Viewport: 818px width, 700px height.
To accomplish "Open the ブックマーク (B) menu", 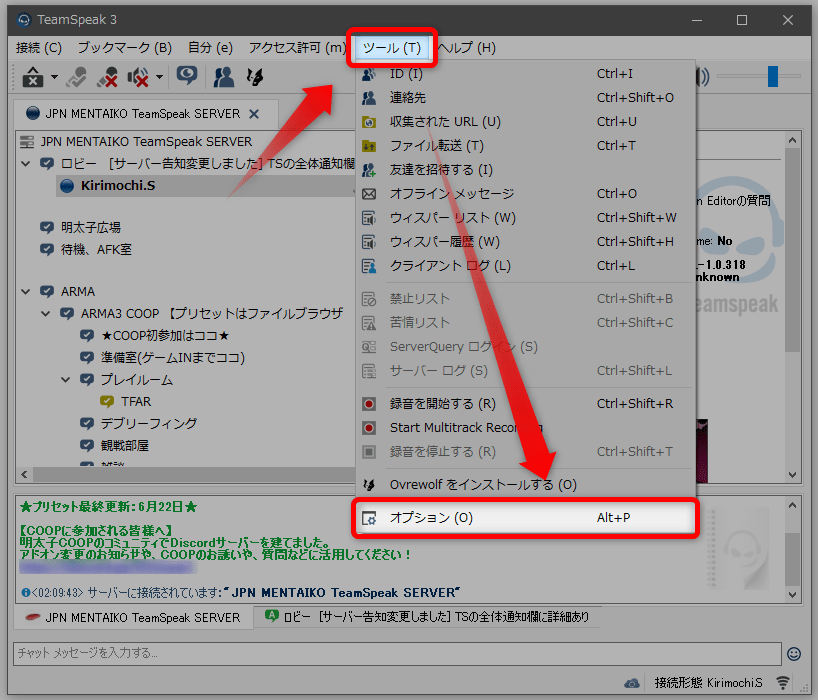I will coord(125,48).
